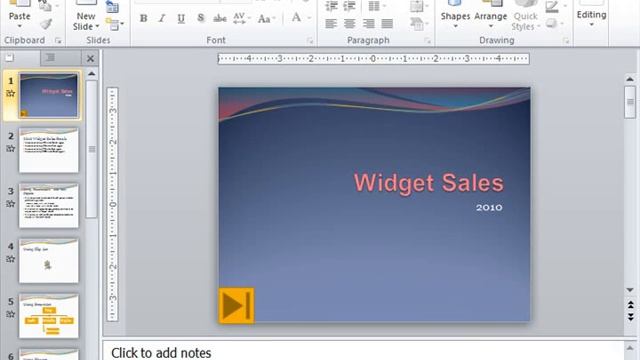The height and width of the screenshot is (360, 640).
Task: Align text left
Action: 331,24
